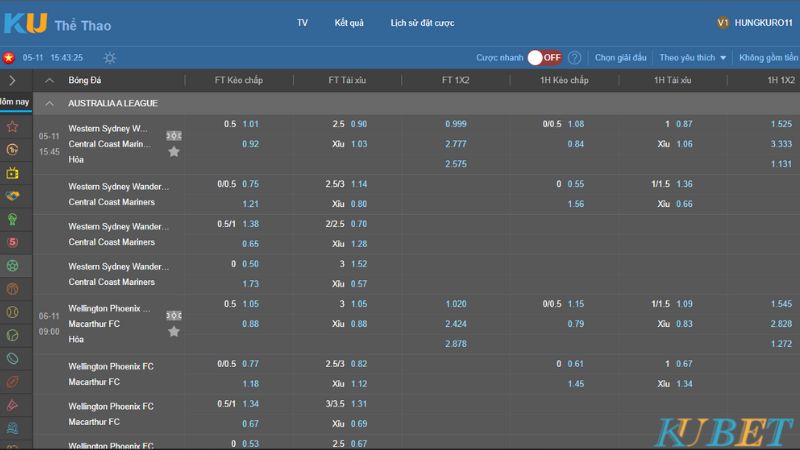Open the Theo yêu thích dropdown
Image resolution: width=800 pixels, height=450 pixels.
click(693, 58)
